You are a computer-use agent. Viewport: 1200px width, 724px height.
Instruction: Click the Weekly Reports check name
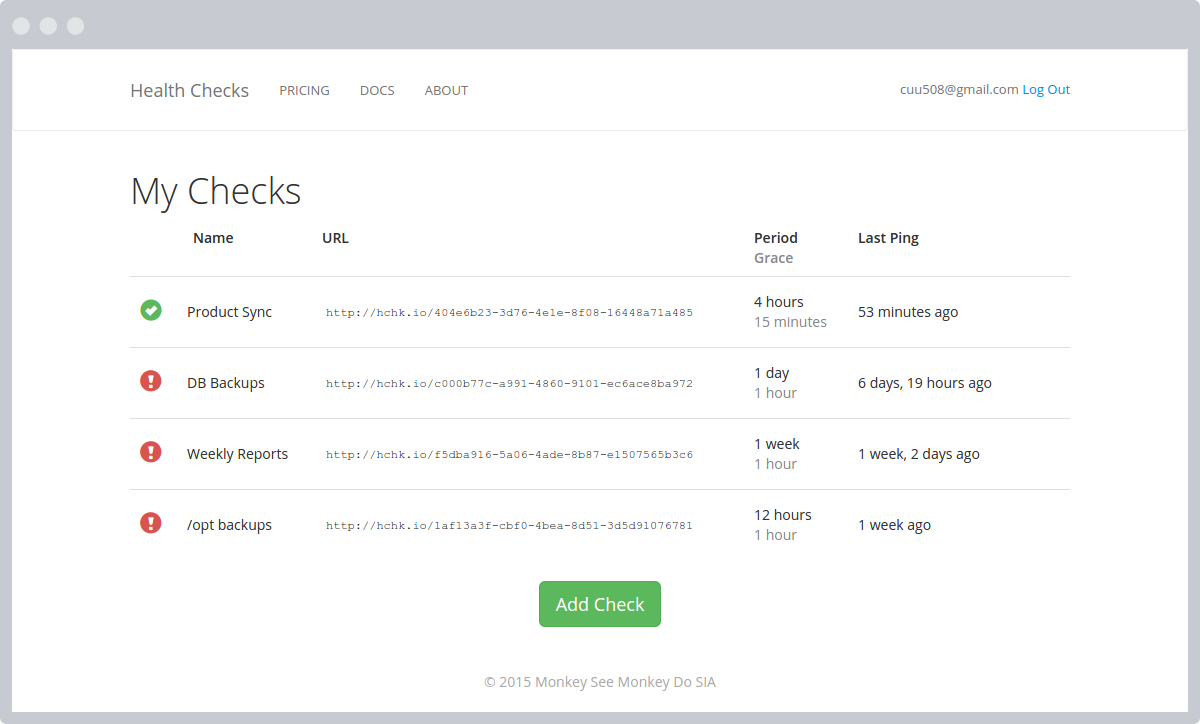237,454
